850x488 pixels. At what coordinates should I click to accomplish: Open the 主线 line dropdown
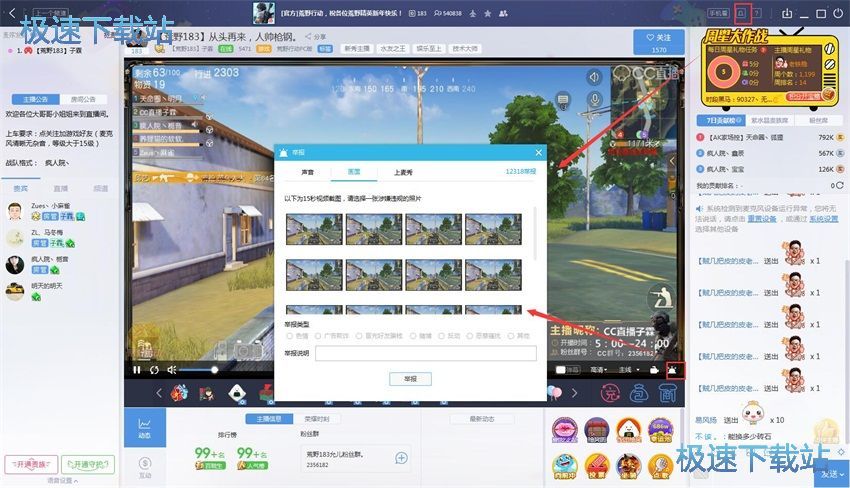click(629, 370)
